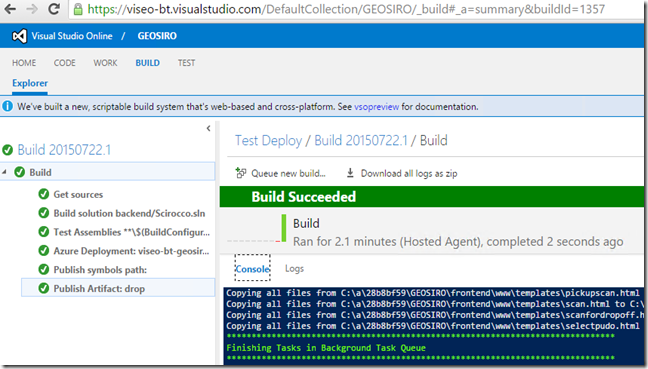Image resolution: width=648 pixels, height=369 pixels.
Task: Click Download all logs as zip
Action: click(402, 173)
